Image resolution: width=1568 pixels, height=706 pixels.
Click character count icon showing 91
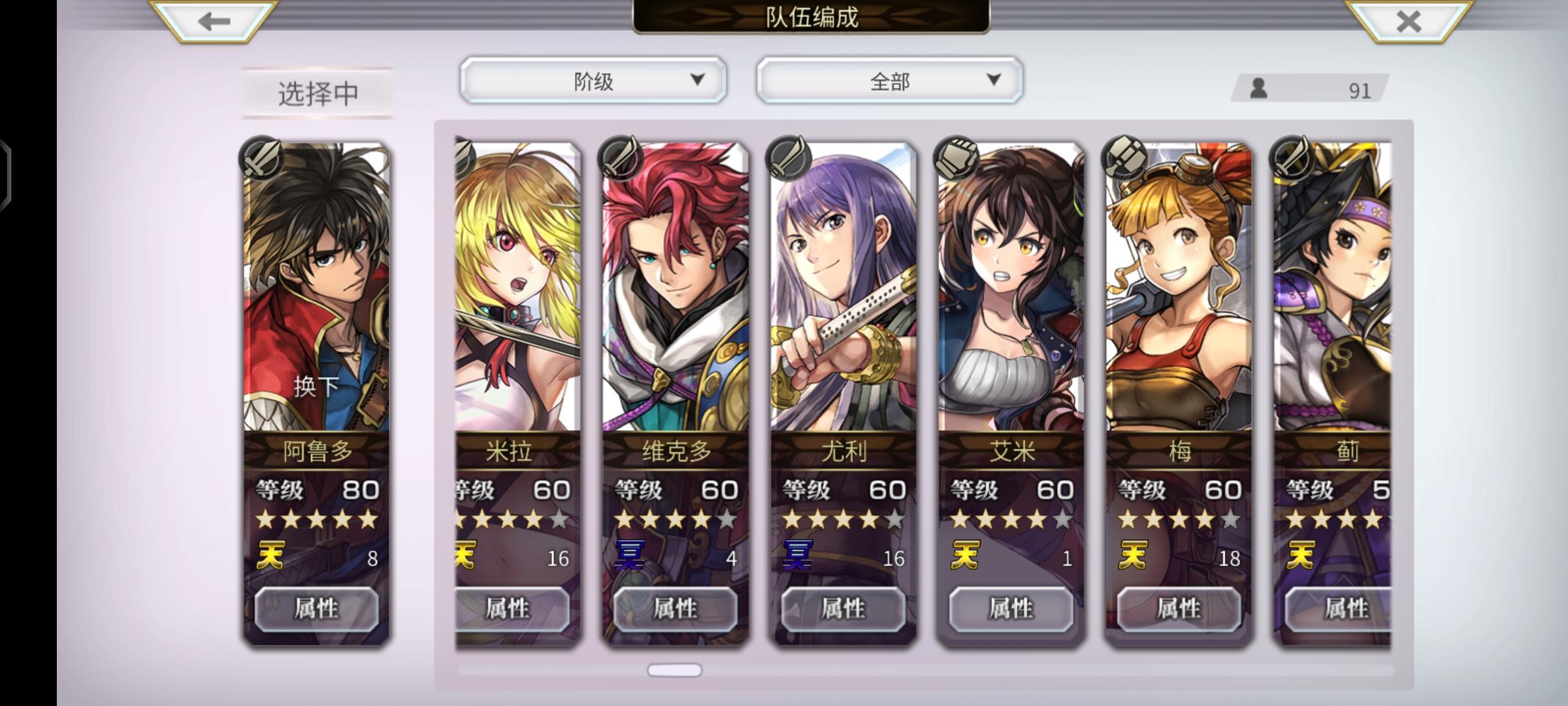1258,88
